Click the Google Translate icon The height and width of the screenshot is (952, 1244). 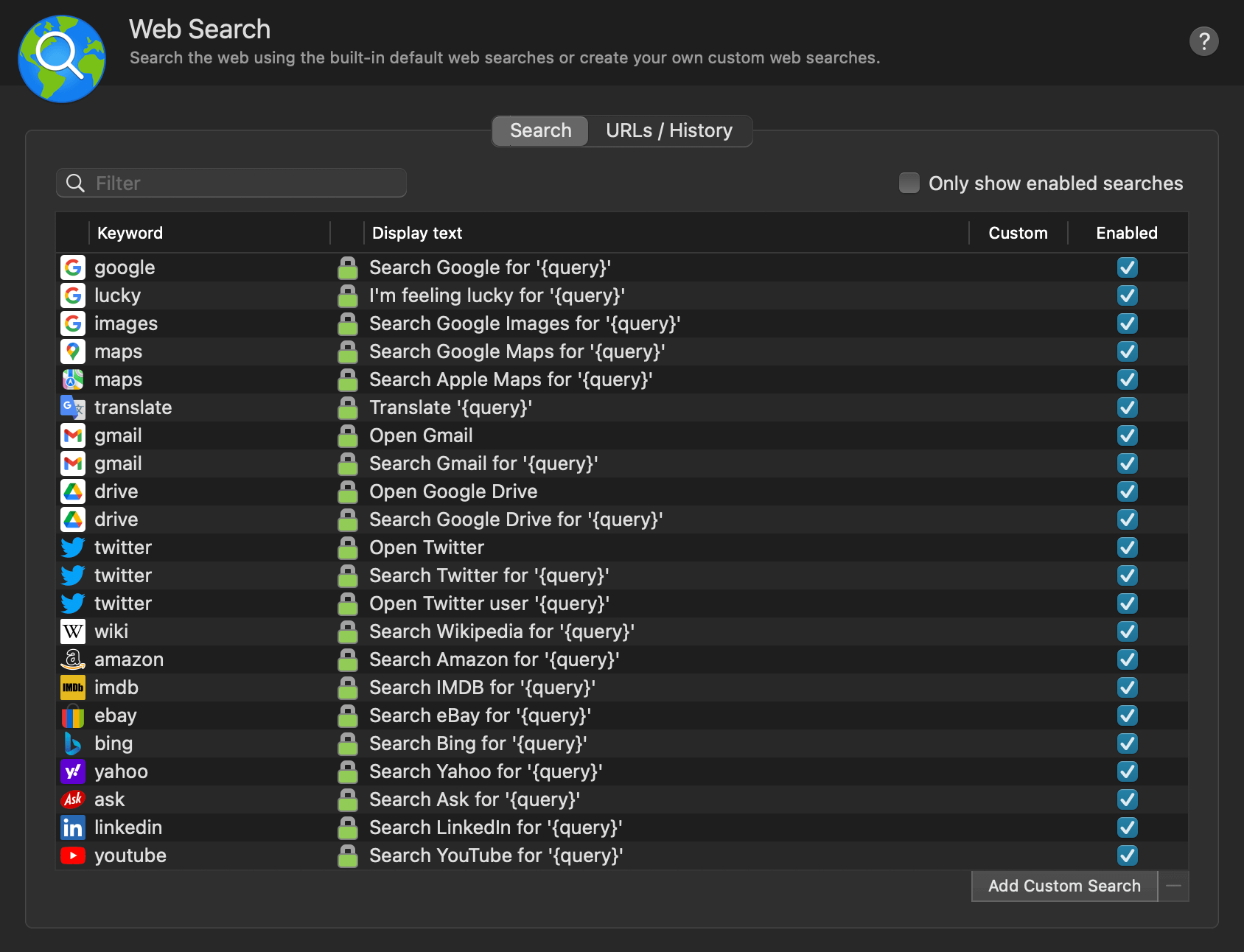(x=72, y=407)
